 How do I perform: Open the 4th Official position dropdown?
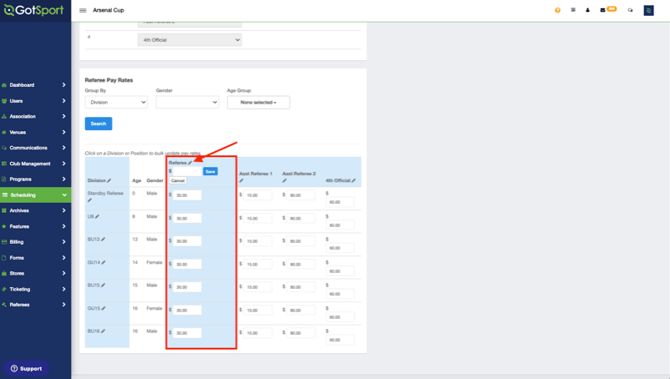190,40
